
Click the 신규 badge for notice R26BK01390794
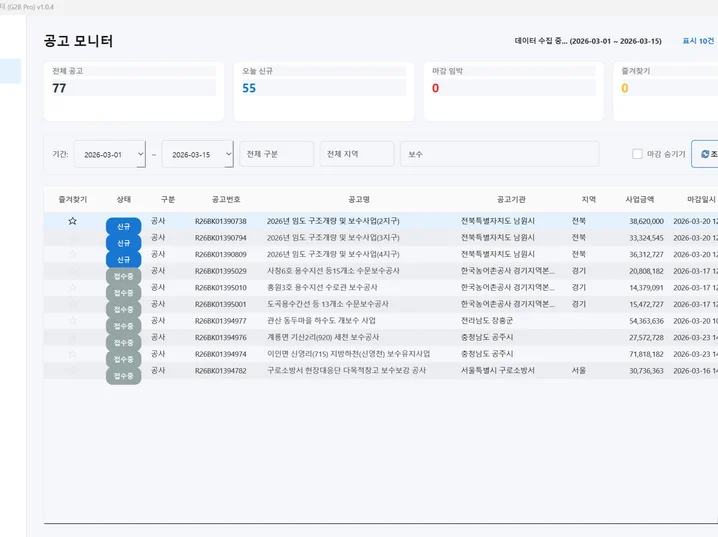(123, 243)
